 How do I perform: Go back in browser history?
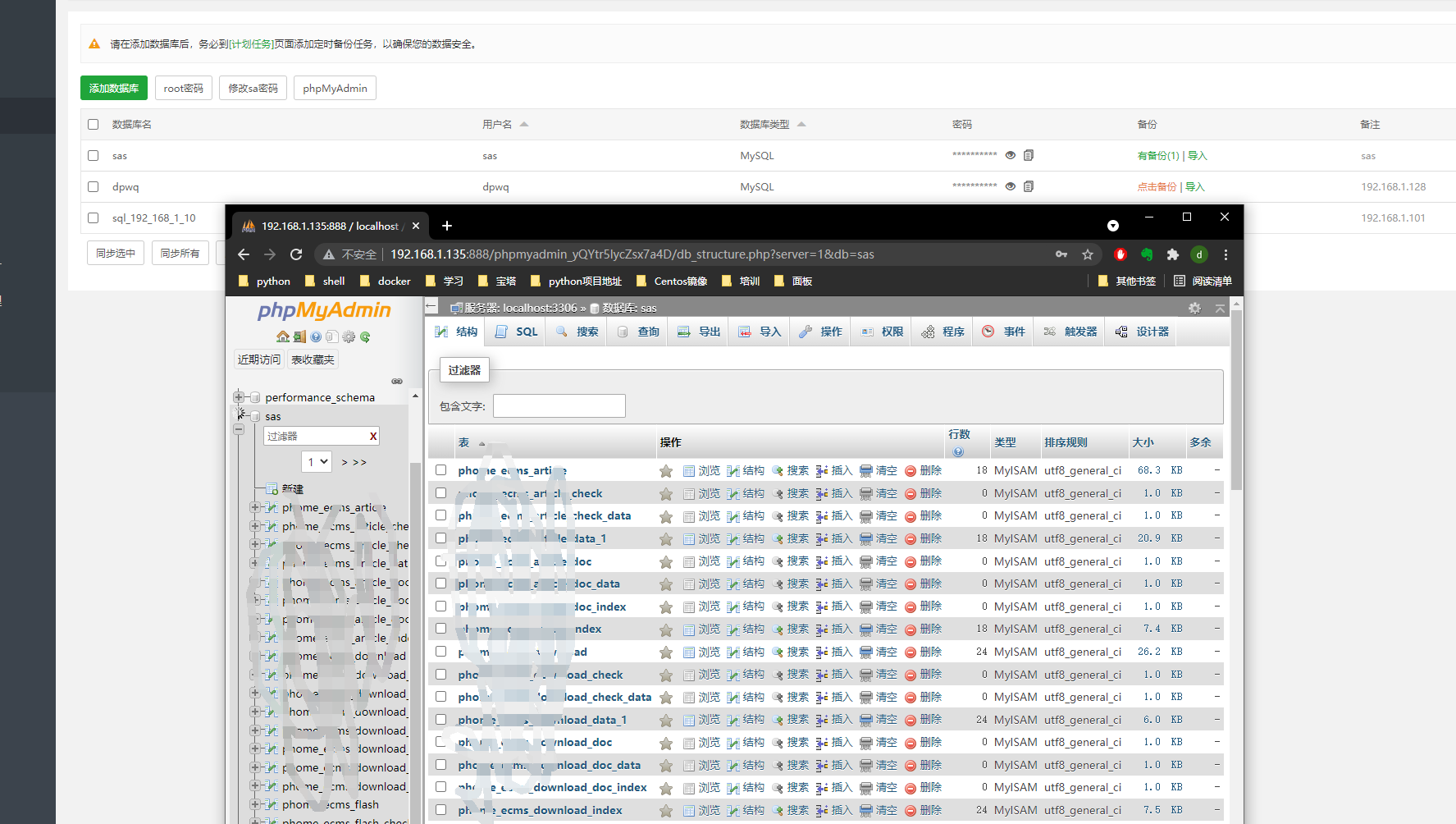[243, 254]
